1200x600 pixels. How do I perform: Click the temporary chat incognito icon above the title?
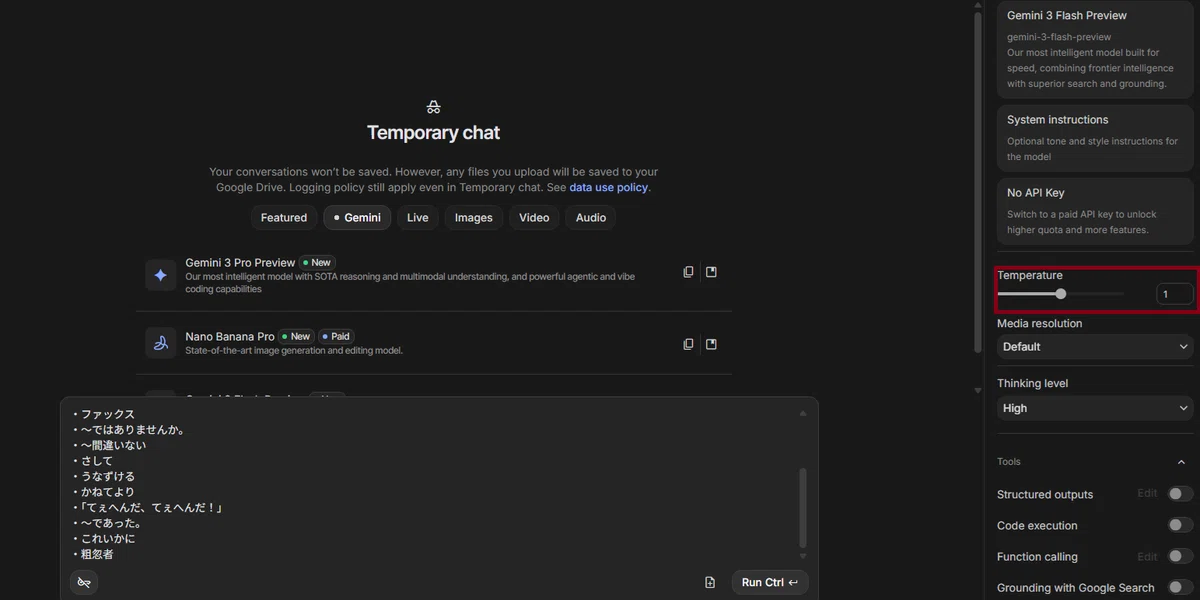coord(433,107)
